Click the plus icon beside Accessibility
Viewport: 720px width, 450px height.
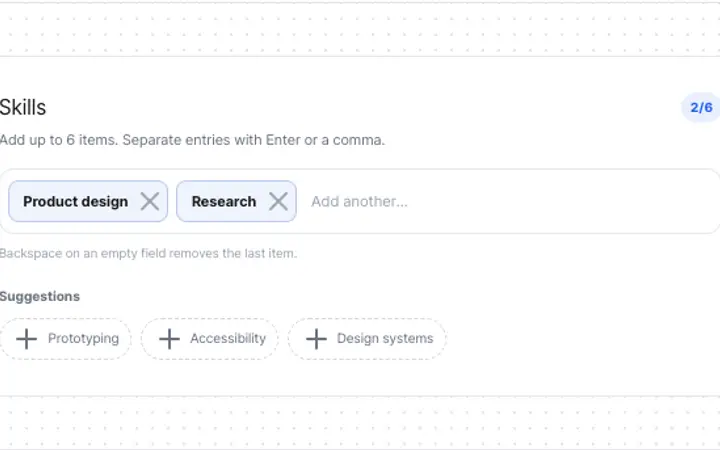pos(169,339)
